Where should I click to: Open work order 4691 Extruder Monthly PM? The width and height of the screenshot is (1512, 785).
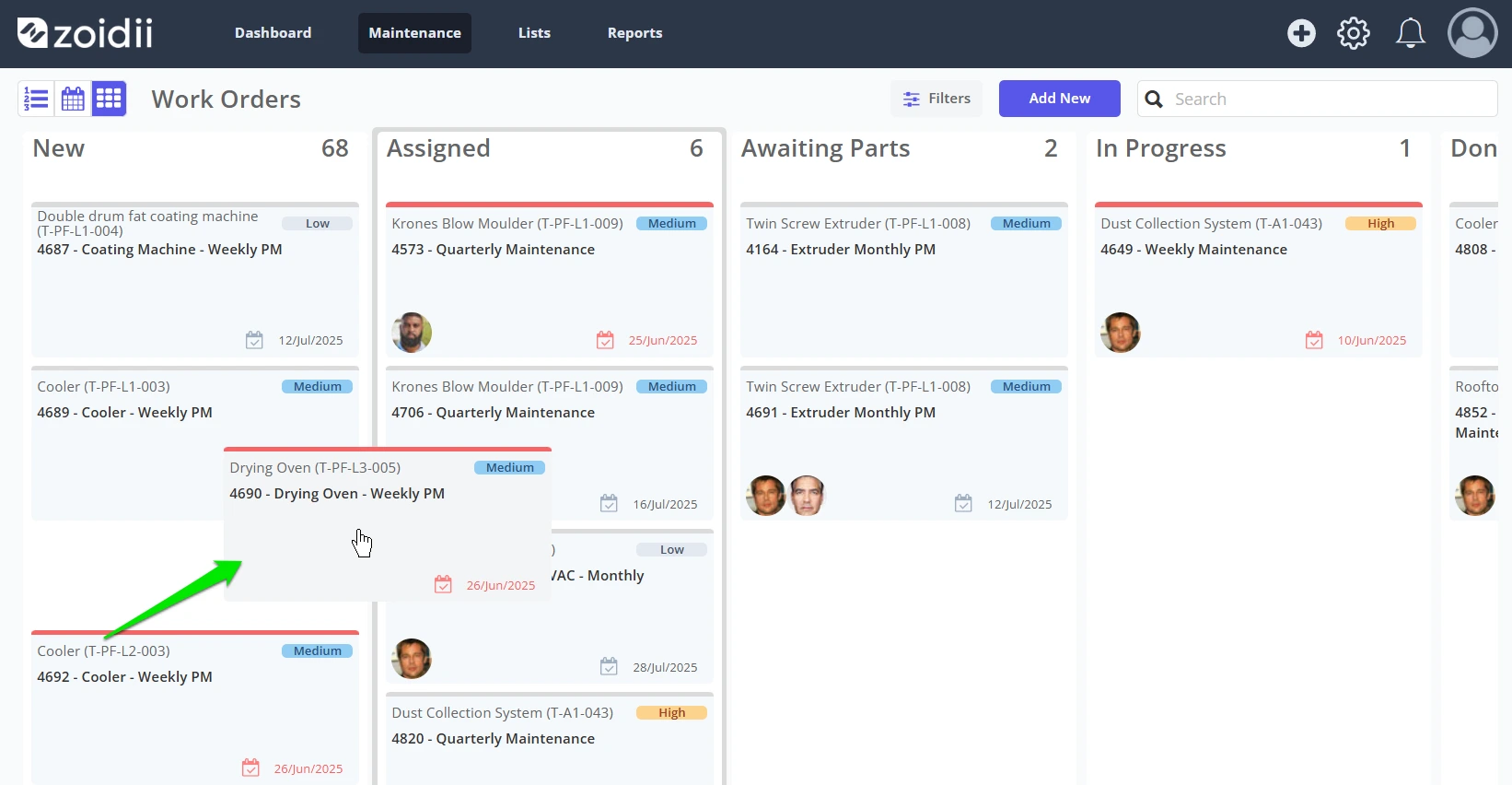[841, 413]
